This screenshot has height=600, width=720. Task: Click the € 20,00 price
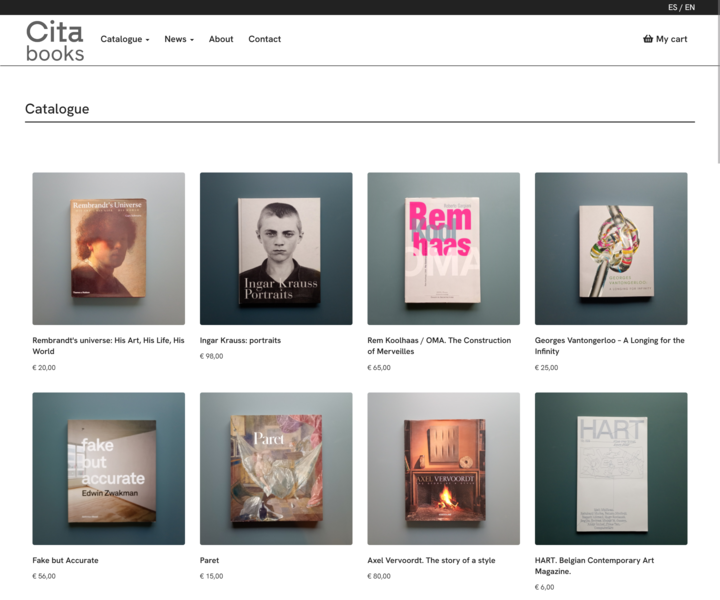pos(44,368)
